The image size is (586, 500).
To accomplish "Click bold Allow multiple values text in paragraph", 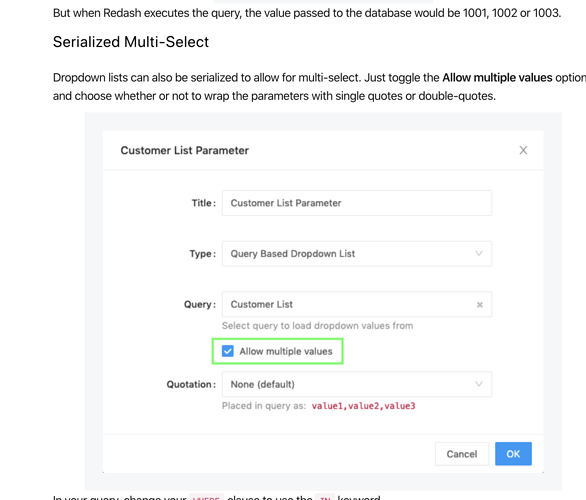I will point(497,78).
